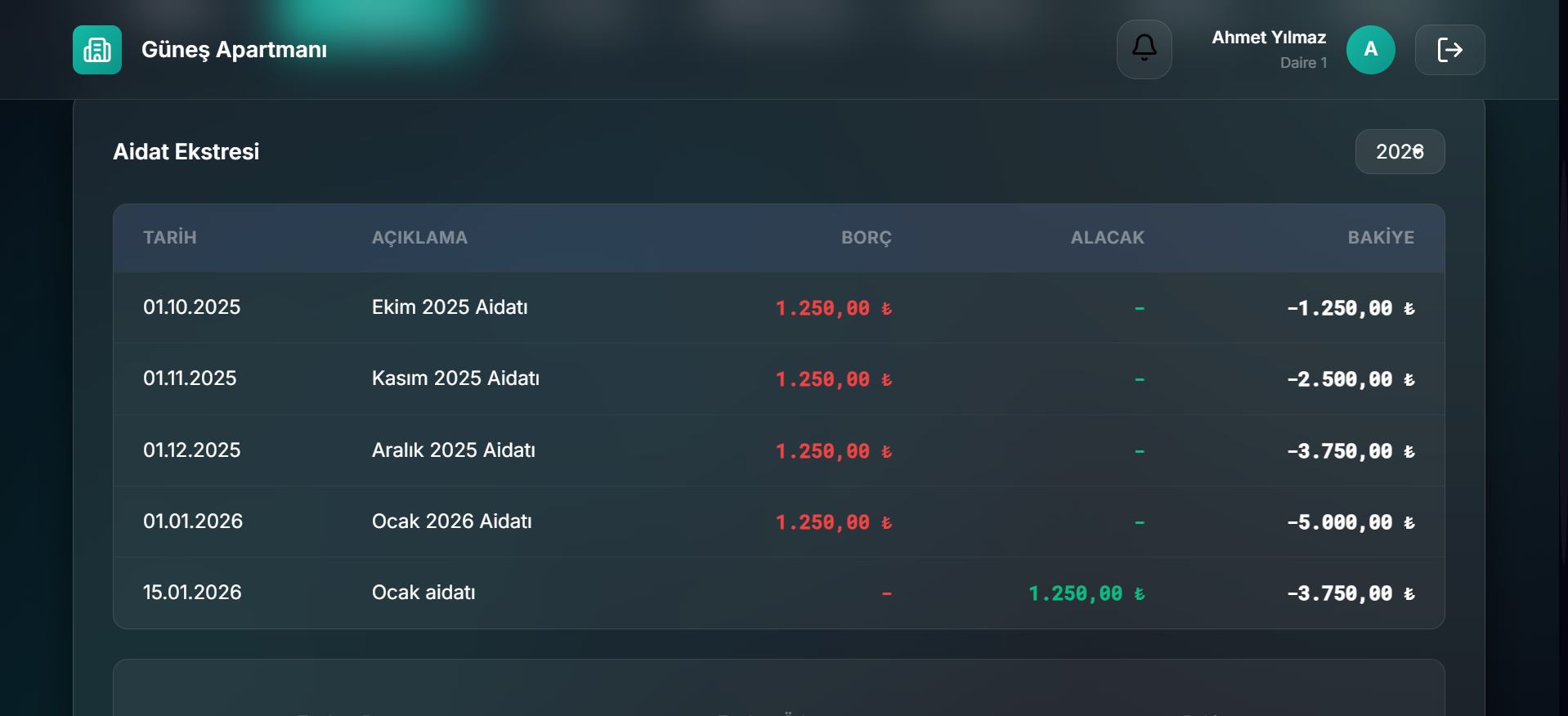Select the Ocak aidatı payment row
Image resolution: width=1568 pixels, height=716 pixels.
(x=423, y=593)
